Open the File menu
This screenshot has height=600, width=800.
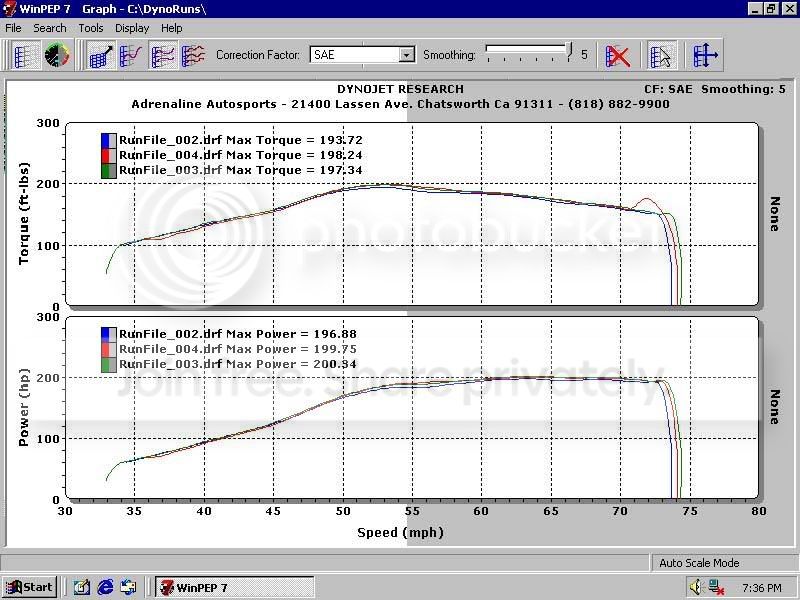click(x=13, y=28)
